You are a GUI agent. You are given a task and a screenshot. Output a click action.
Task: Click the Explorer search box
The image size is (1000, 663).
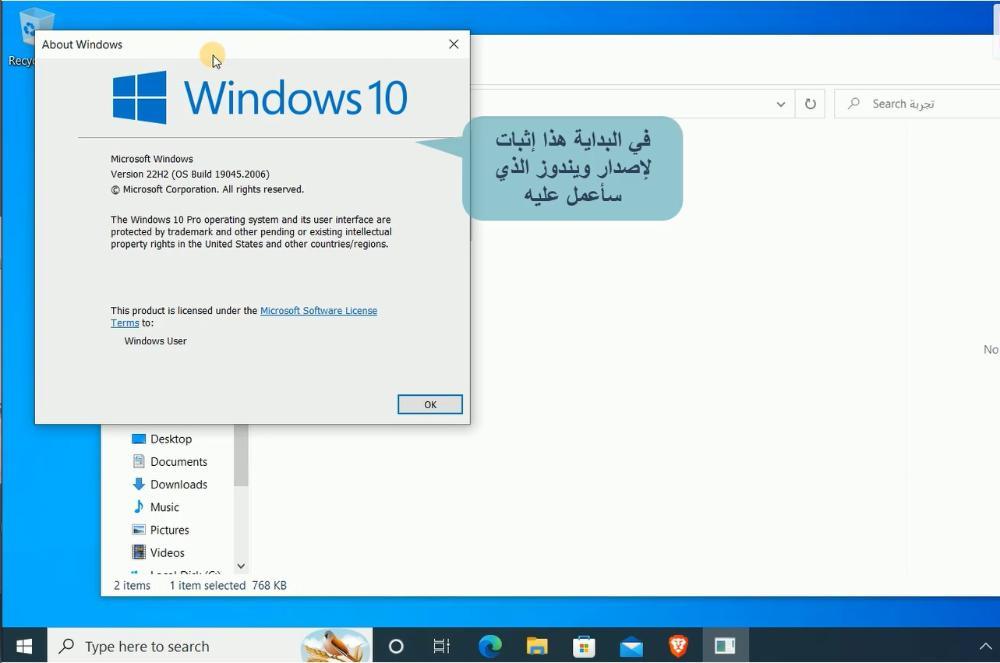tap(917, 104)
